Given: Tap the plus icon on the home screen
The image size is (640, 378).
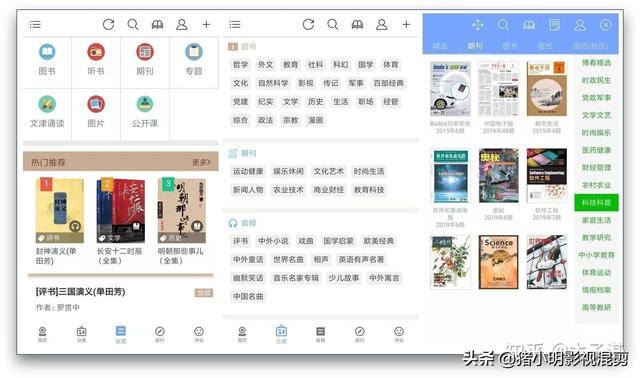Looking at the screenshot, I should (x=207, y=24).
